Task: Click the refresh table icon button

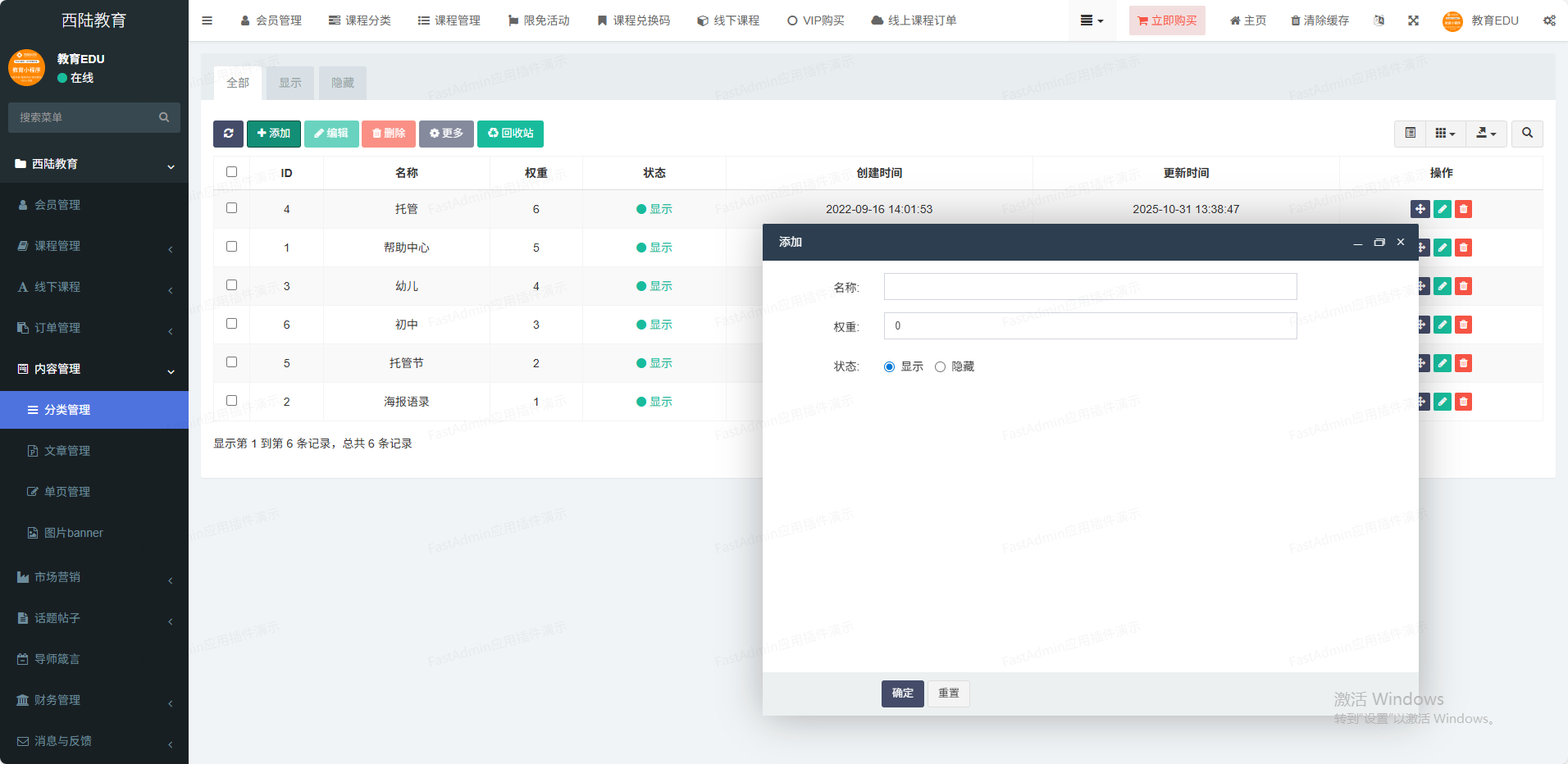Action: (228, 134)
